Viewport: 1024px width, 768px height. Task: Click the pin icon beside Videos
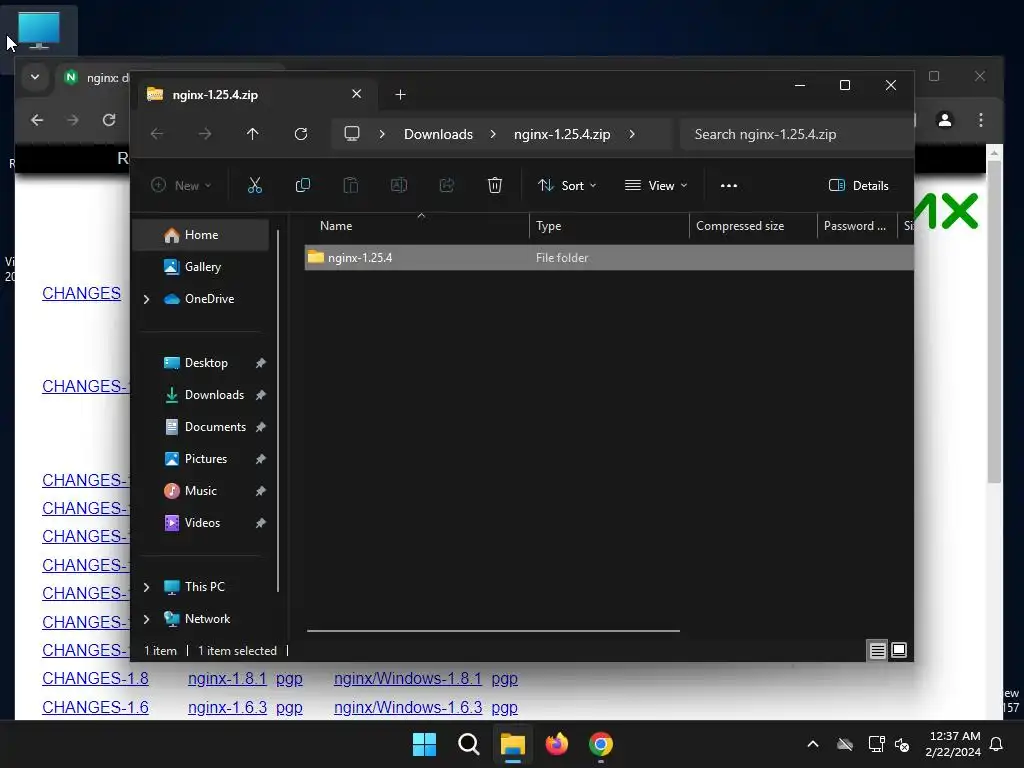(x=261, y=523)
